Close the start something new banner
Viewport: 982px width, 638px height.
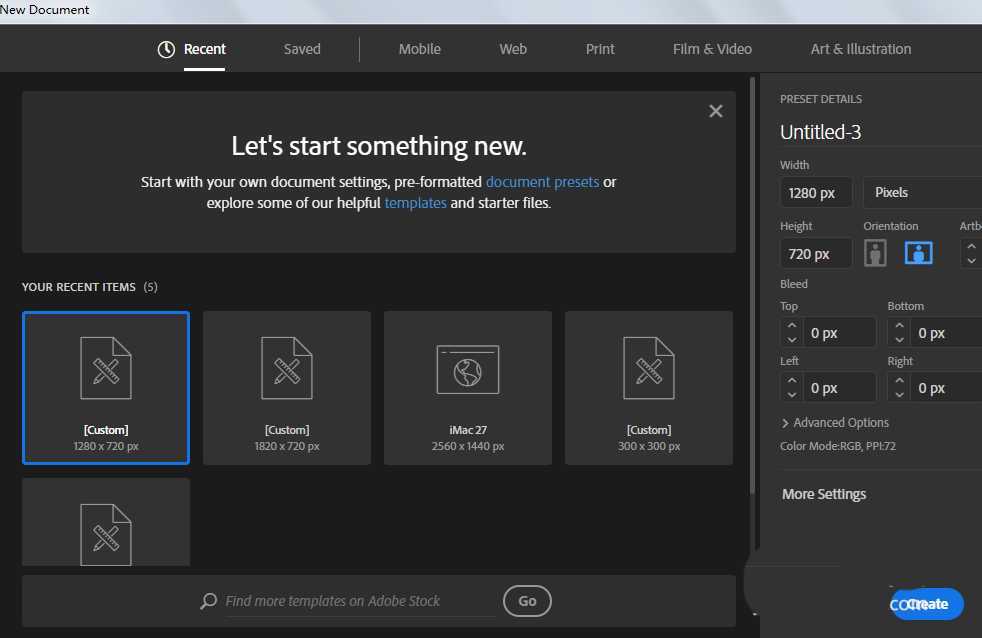pyautogui.click(x=715, y=111)
